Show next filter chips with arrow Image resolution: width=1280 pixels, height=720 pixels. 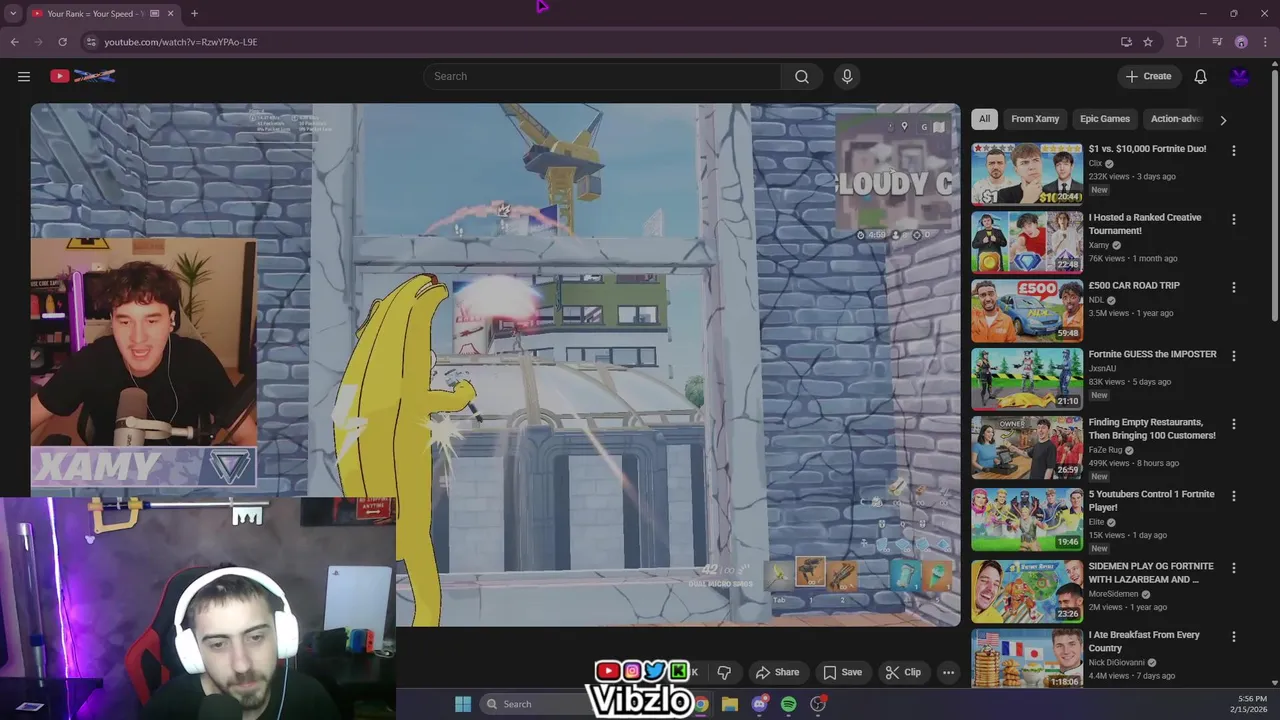click(x=1223, y=120)
